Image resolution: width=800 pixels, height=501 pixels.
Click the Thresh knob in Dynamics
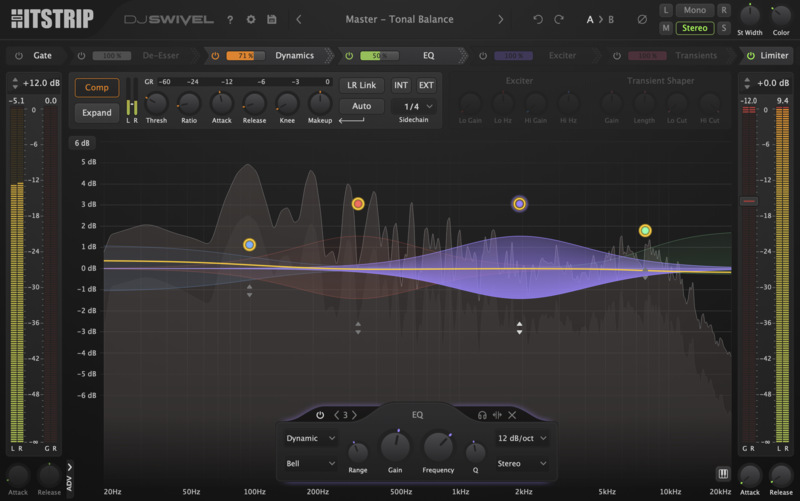[x=156, y=102]
